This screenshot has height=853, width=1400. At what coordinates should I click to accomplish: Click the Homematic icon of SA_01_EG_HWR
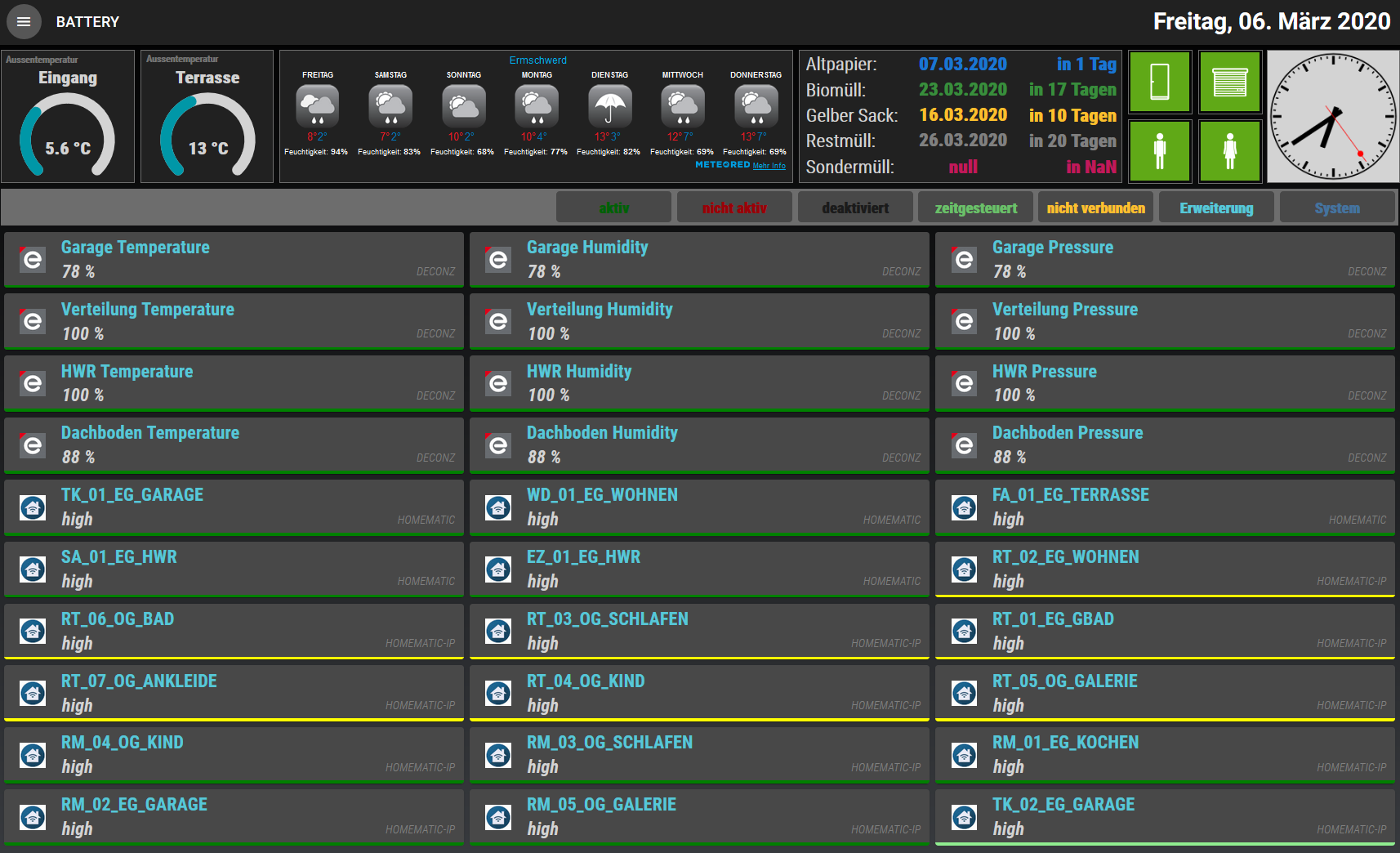pyautogui.click(x=33, y=569)
